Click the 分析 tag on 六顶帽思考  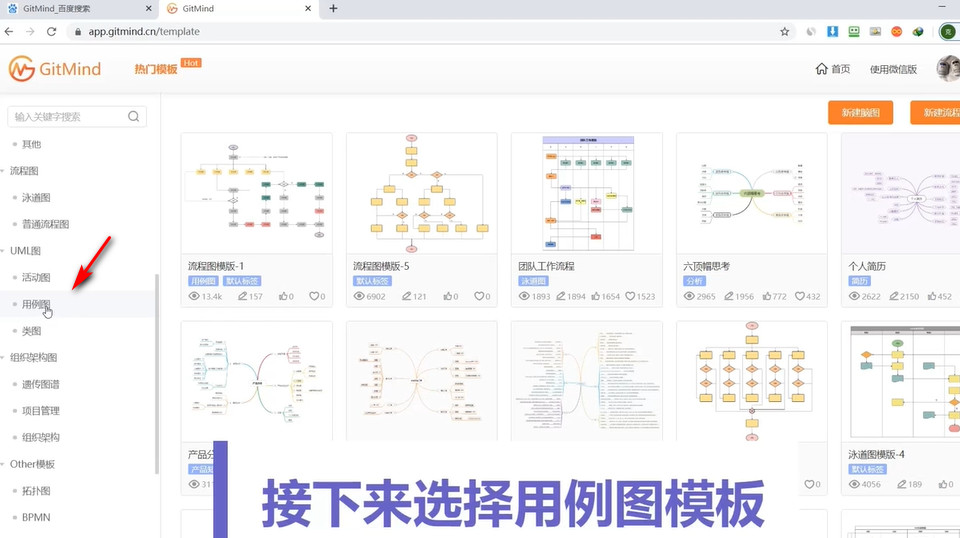(x=694, y=281)
